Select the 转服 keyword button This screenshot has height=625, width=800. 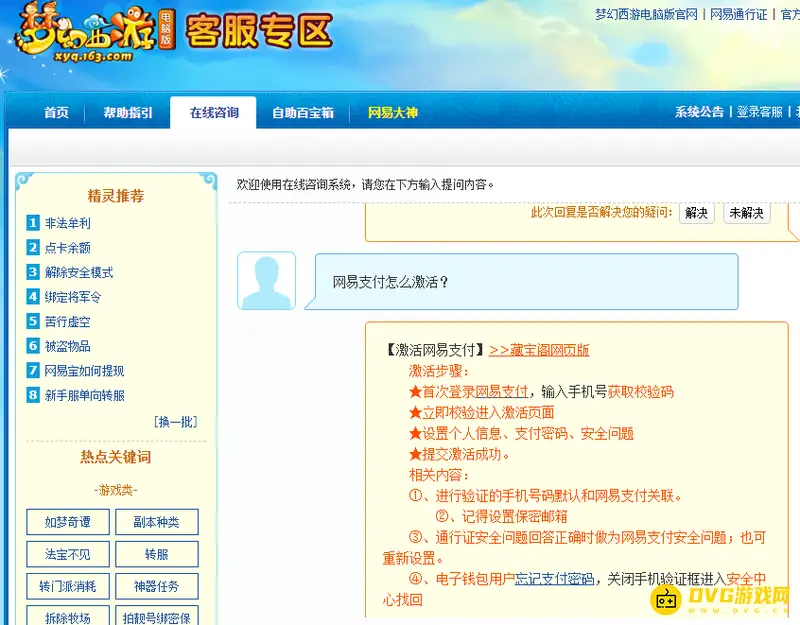[x=157, y=554]
